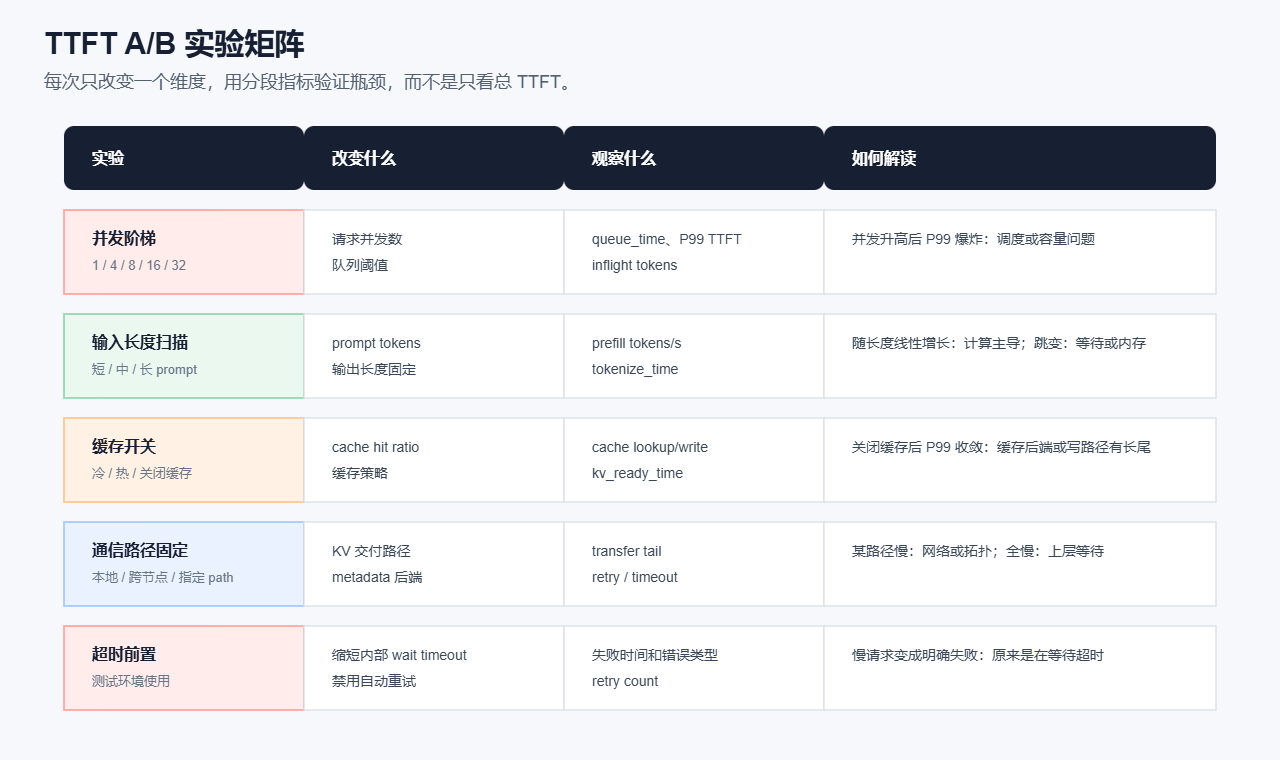Click the 'retry count' text
Viewport: 1280px width, 760px height.
625,681
